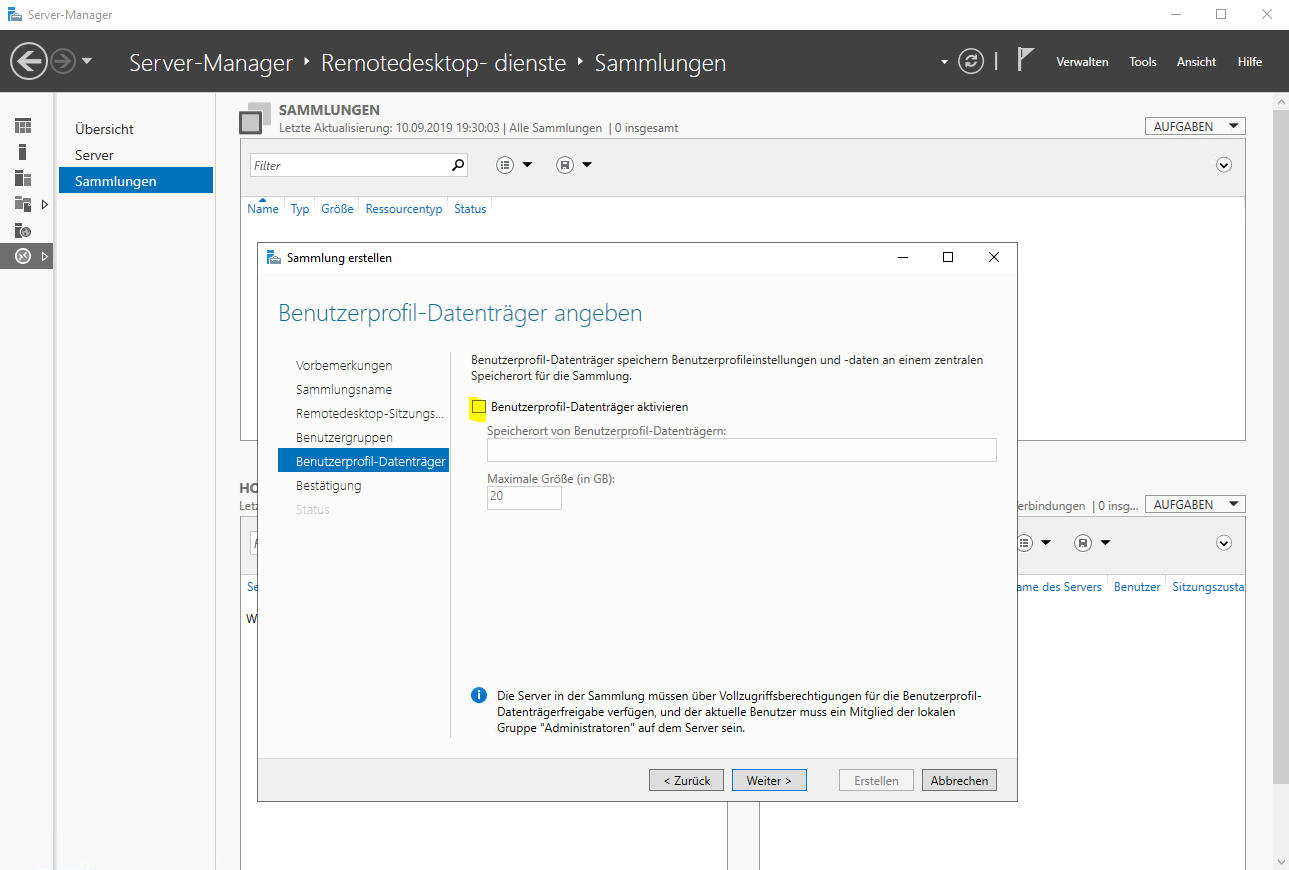Select Benutzerprofil-Datenträger wizard step
Image resolution: width=1289 pixels, height=870 pixels.
tap(364, 461)
